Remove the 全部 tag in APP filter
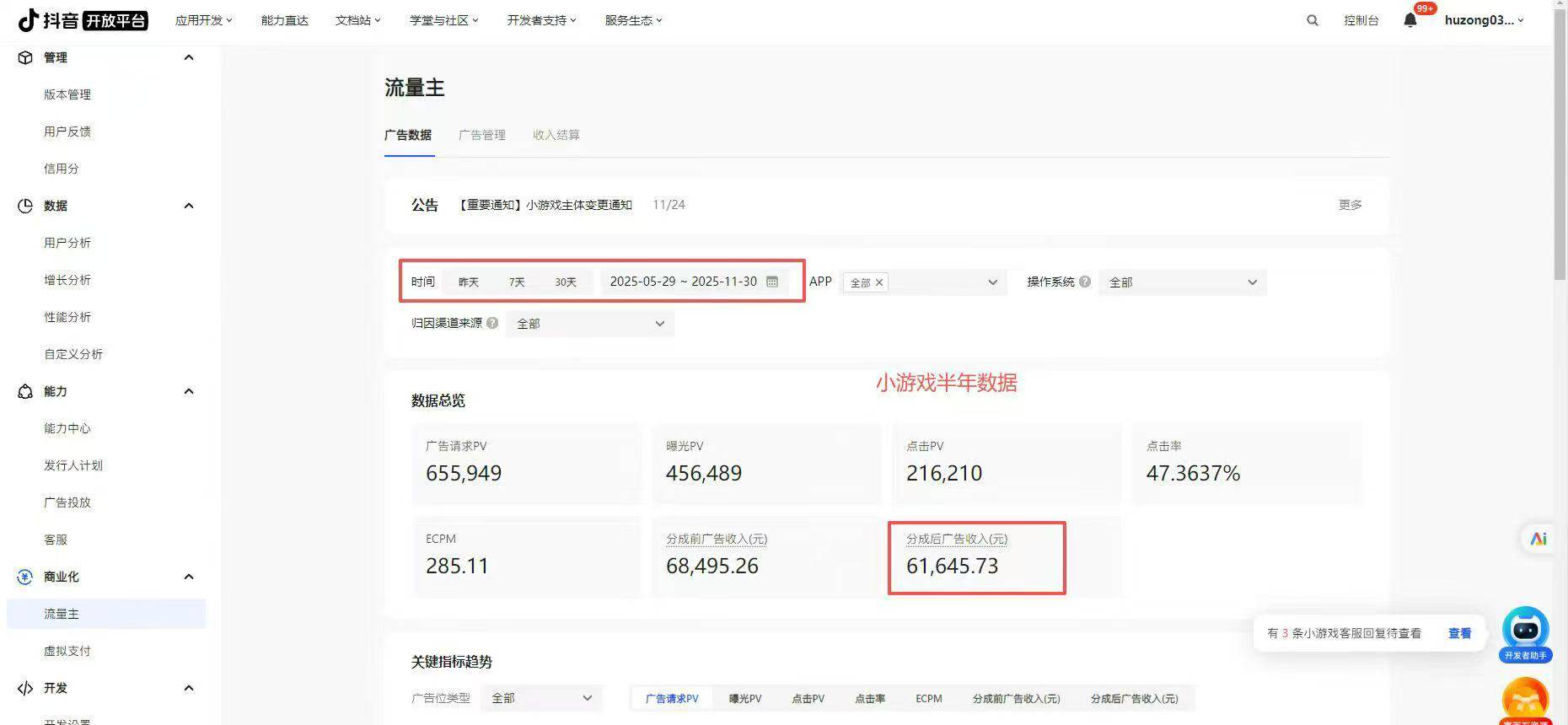 [879, 282]
